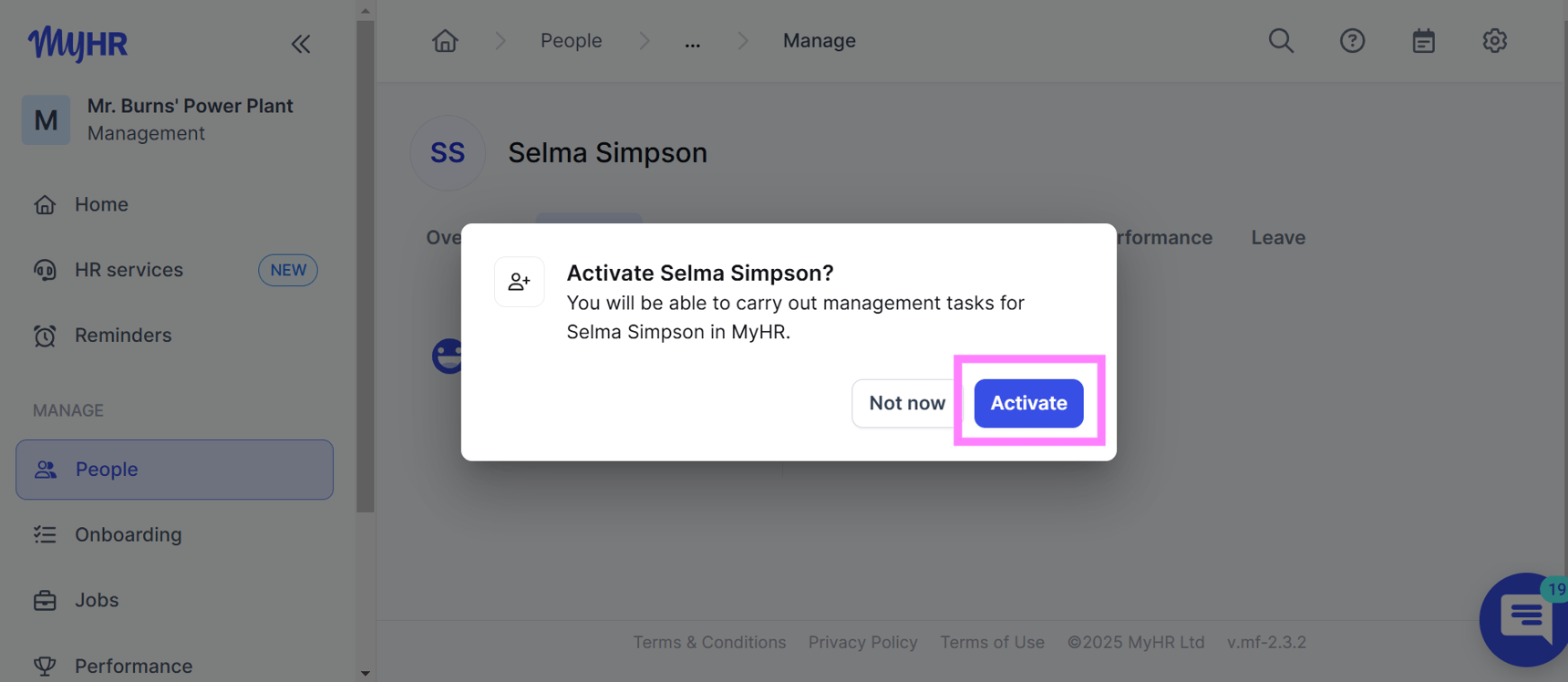
Task: Expand the ellipsis in the breadcrumb trail
Action: tap(693, 40)
